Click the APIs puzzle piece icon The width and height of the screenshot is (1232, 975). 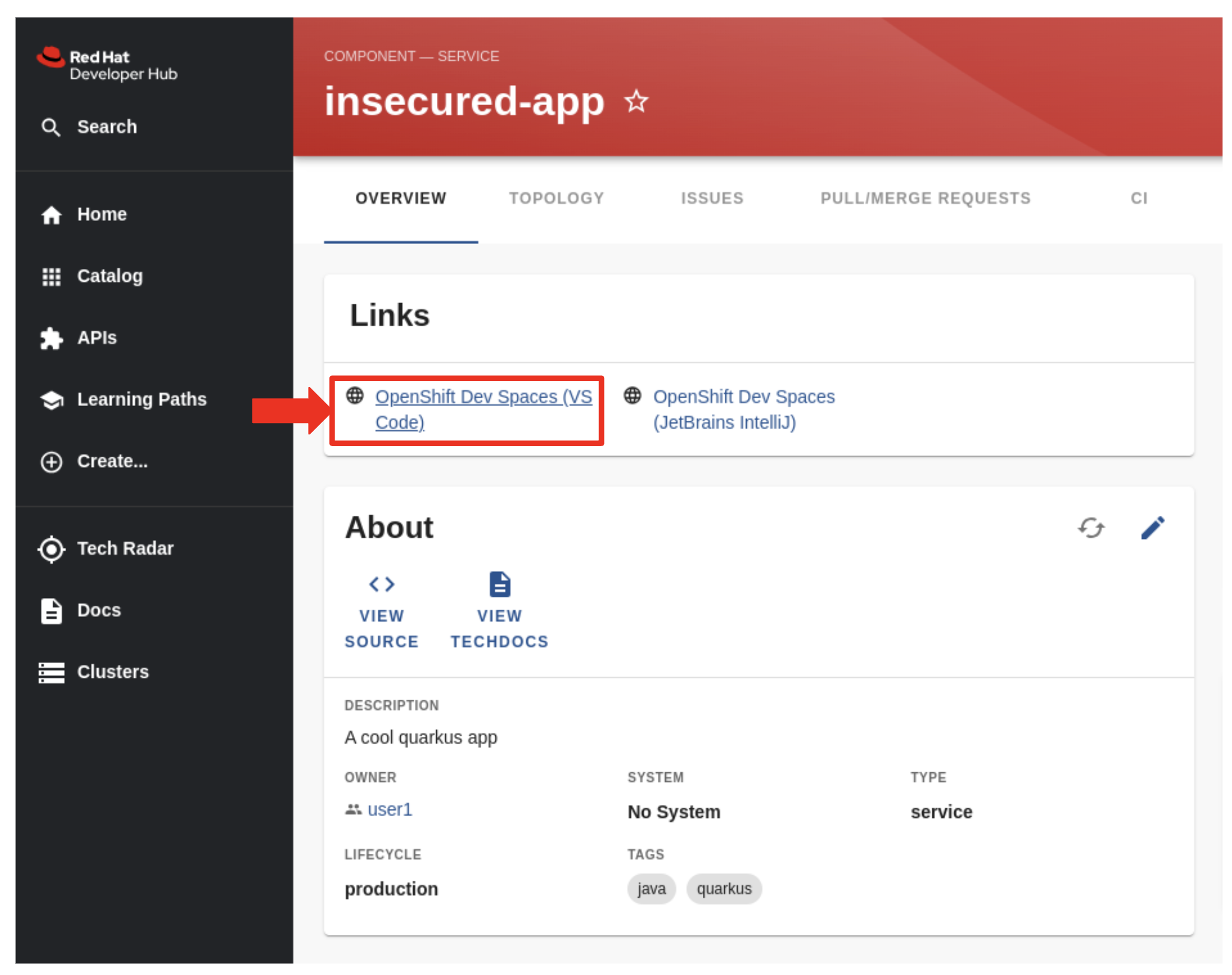click(x=51, y=338)
